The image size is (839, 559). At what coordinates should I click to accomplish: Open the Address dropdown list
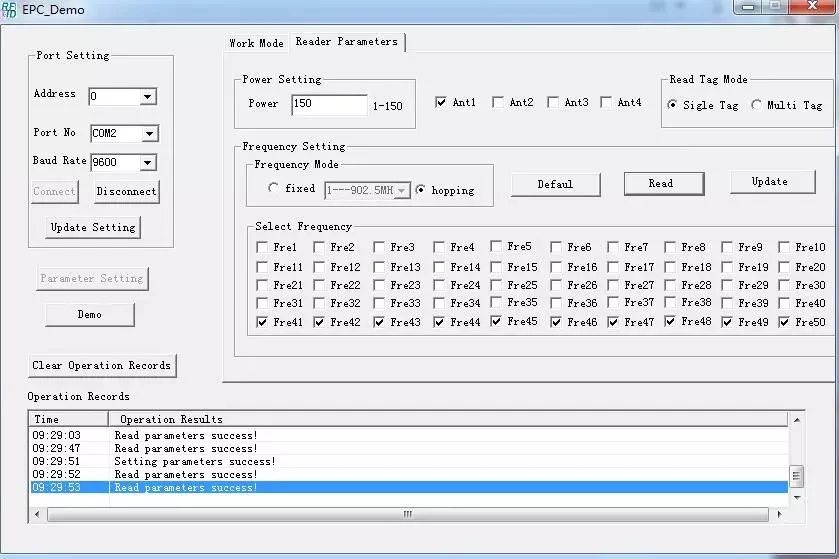click(x=147, y=97)
